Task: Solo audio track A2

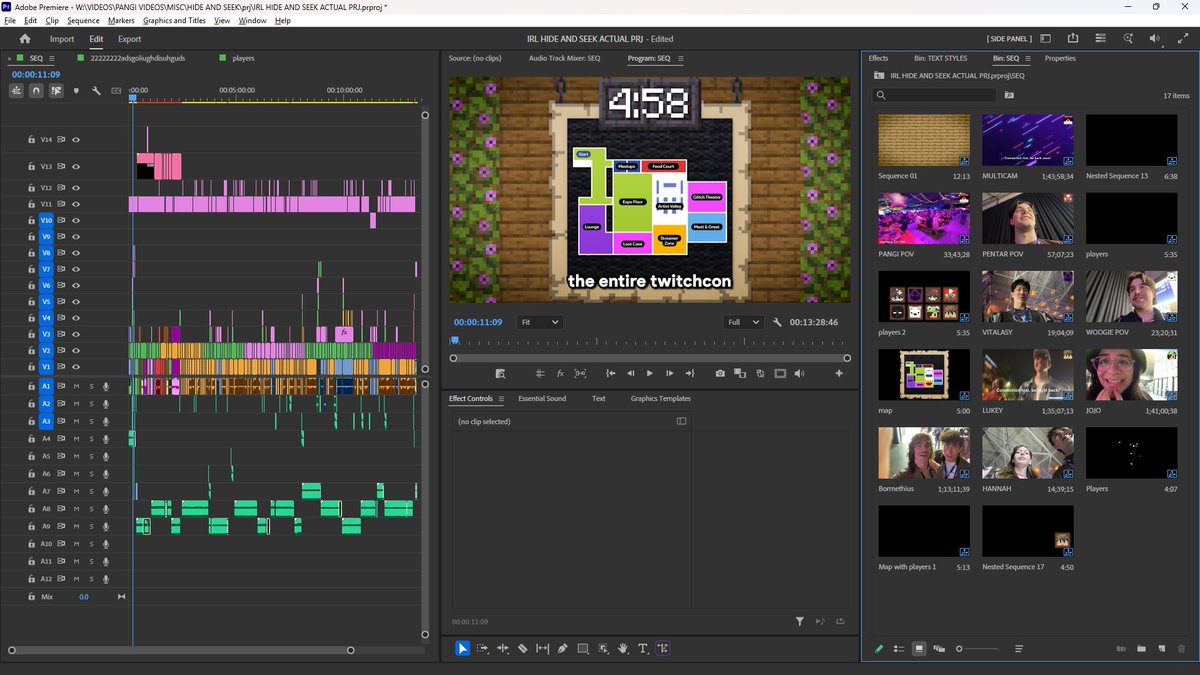Action: coord(91,403)
